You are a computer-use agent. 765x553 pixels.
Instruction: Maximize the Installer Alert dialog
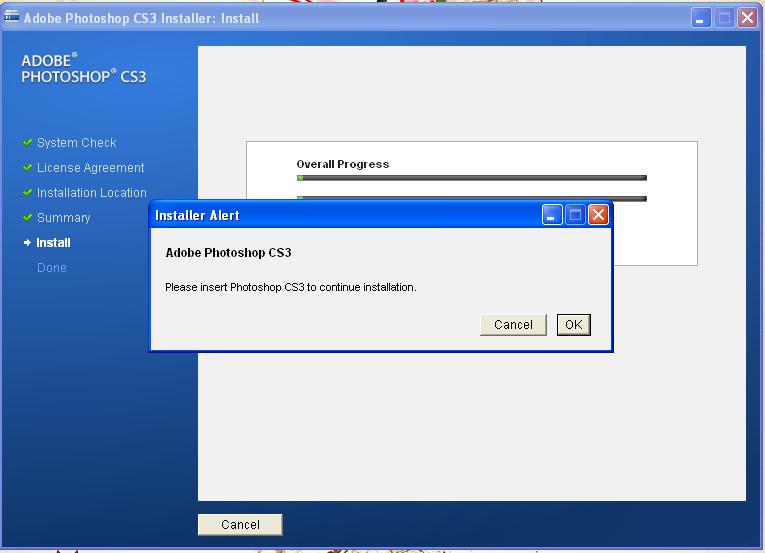click(x=575, y=215)
